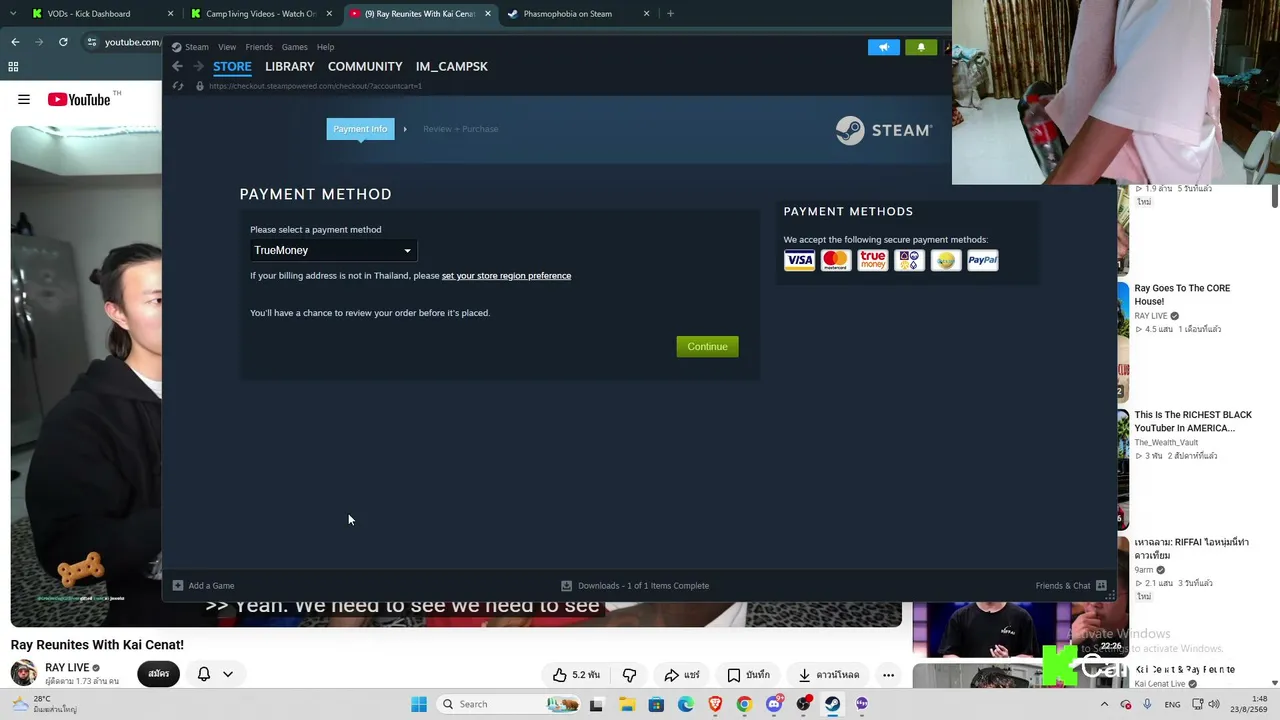Switch to VODs - Kick Dashboard tab
This screenshot has width=1280, height=720.
tap(104, 14)
